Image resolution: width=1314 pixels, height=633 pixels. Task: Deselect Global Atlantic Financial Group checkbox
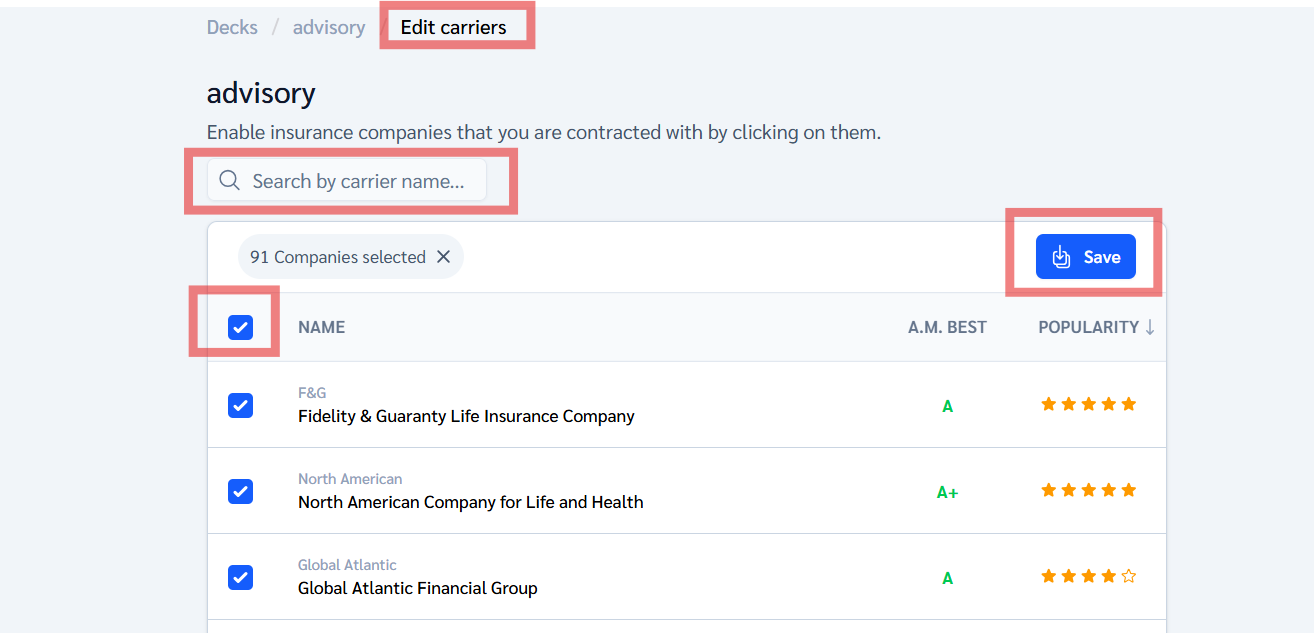pyautogui.click(x=240, y=577)
